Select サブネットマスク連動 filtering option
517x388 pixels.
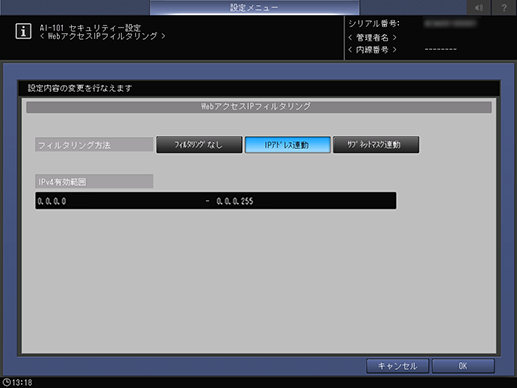point(376,145)
